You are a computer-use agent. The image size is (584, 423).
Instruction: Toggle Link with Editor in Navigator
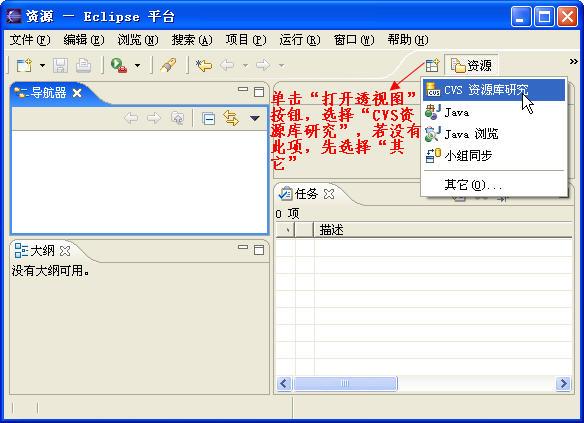click(231, 118)
